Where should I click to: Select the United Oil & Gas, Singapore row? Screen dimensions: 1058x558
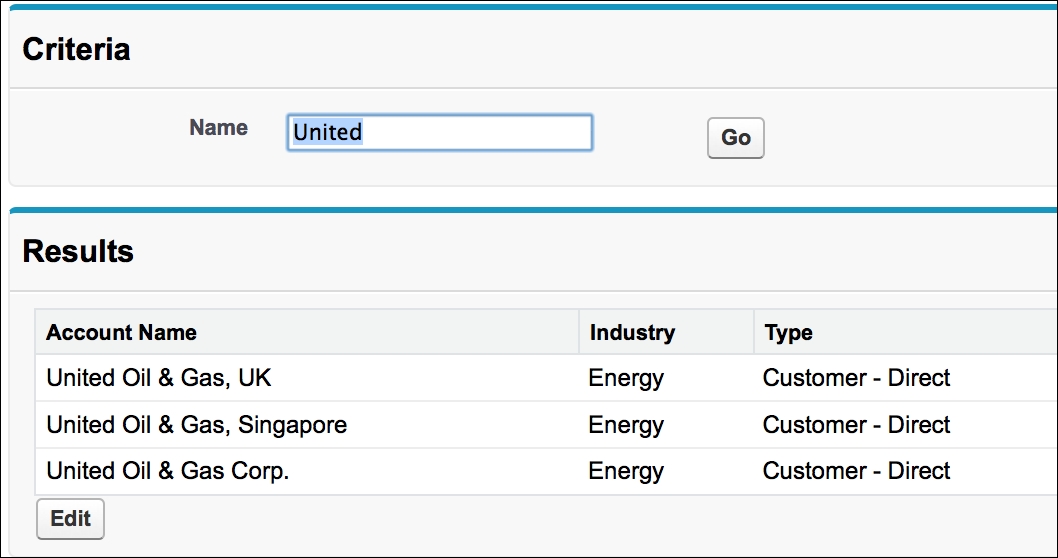coord(196,425)
